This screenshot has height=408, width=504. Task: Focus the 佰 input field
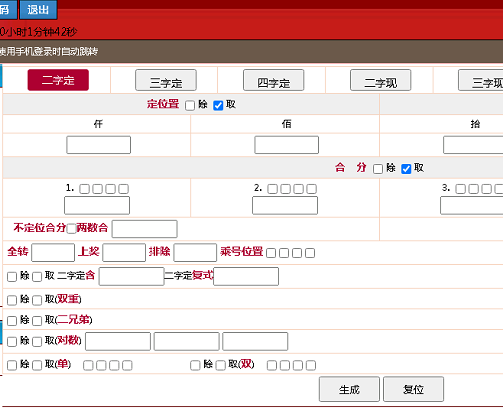point(286,145)
